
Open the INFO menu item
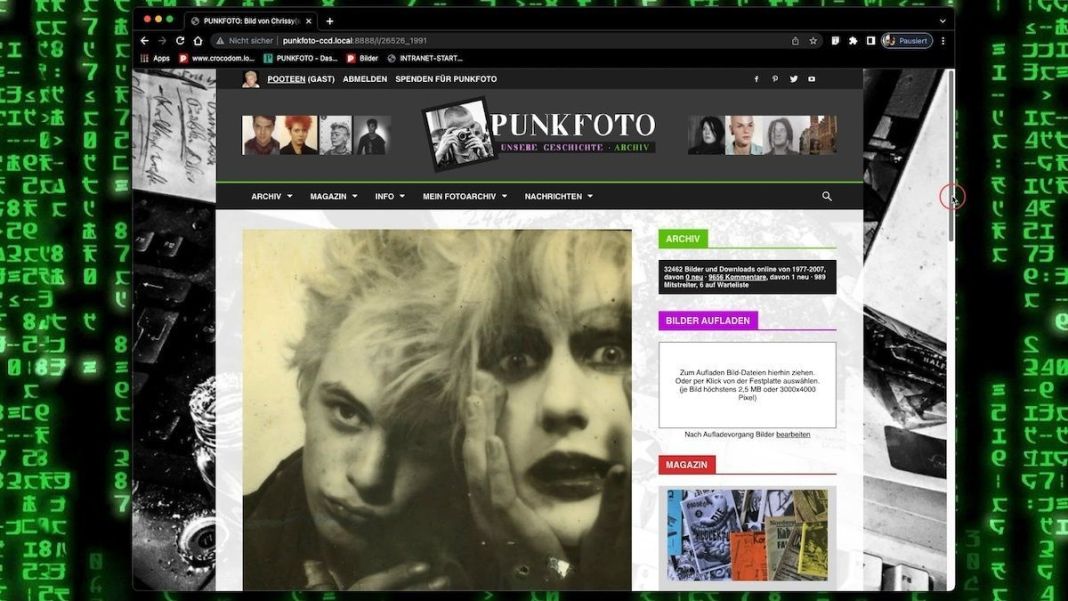point(390,197)
